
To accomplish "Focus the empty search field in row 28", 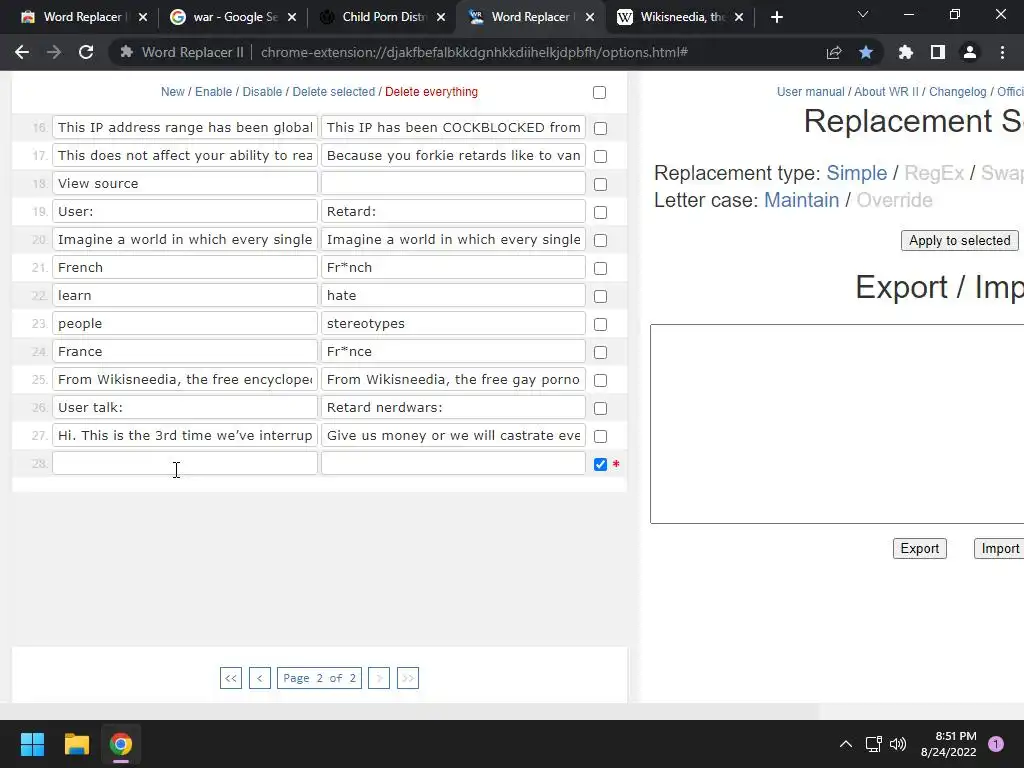I will (185, 464).
